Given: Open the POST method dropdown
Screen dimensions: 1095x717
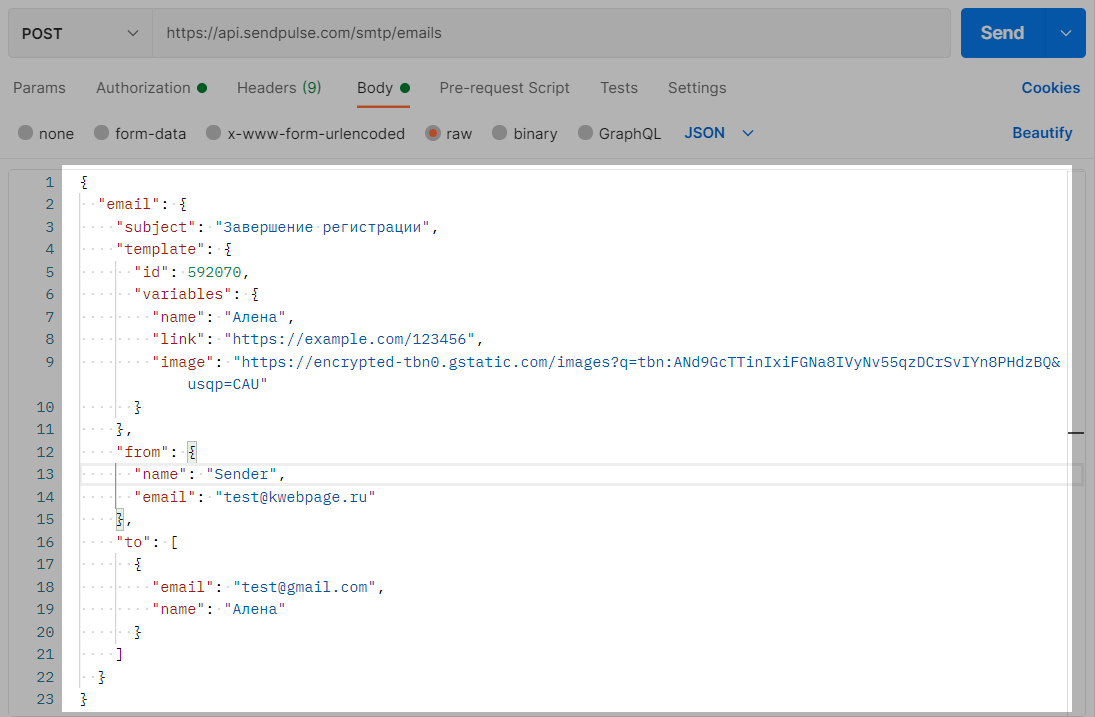Looking at the screenshot, I should tap(80, 33).
